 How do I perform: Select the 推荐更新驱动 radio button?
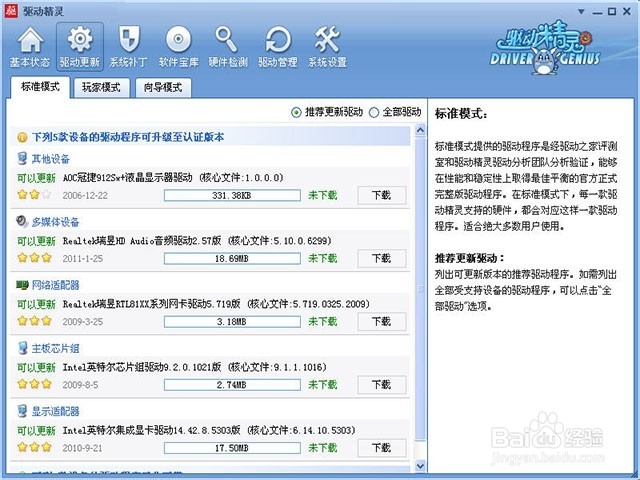click(x=296, y=112)
